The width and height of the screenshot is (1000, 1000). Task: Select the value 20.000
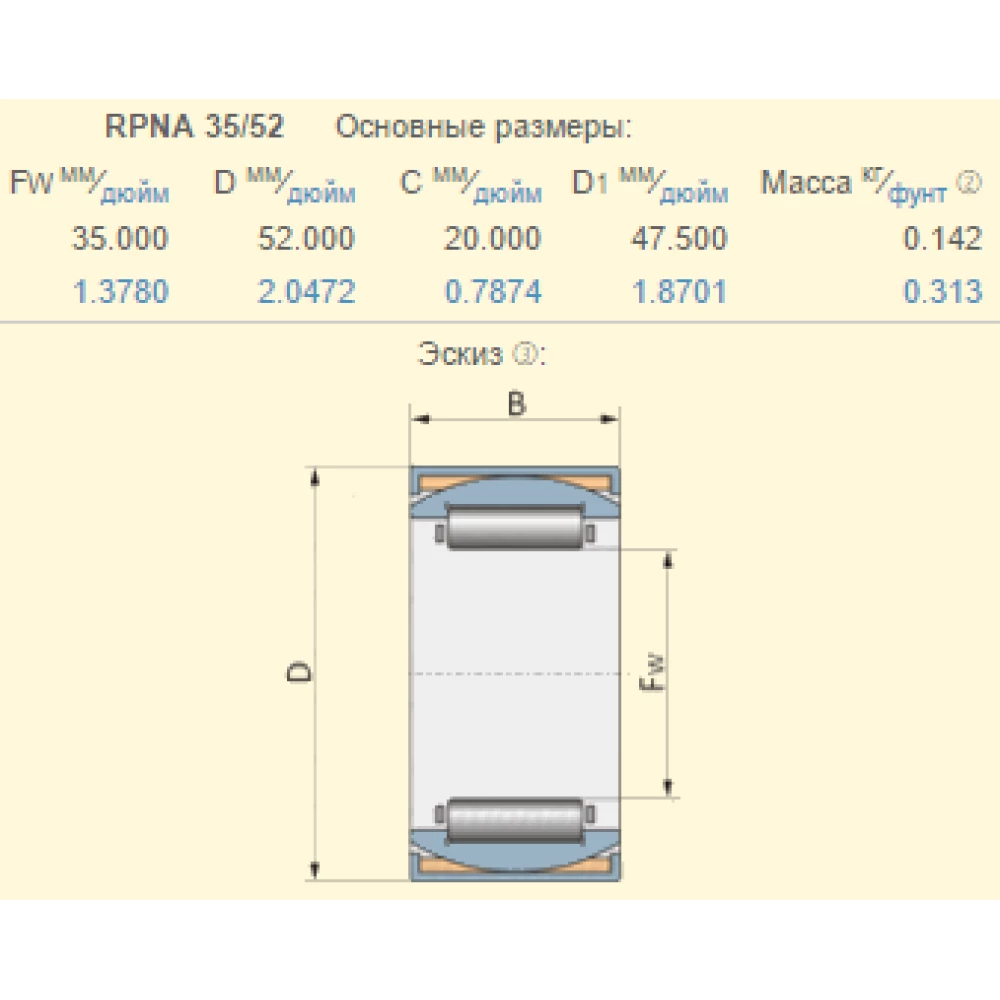[x=492, y=239]
